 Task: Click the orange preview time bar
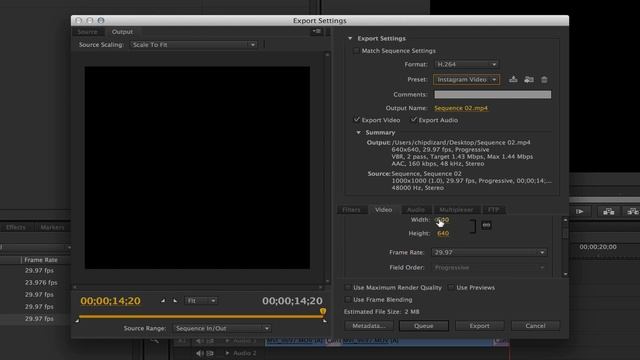pyautogui.click(x=200, y=316)
